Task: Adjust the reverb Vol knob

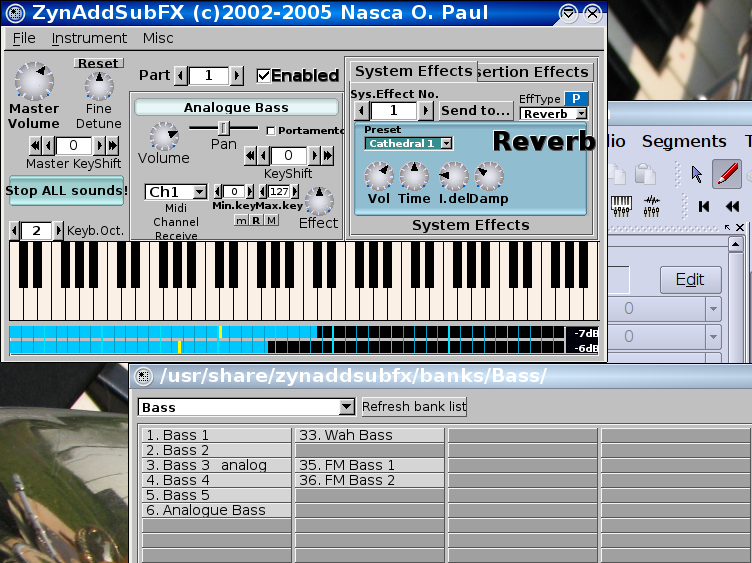Action: (x=379, y=176)
